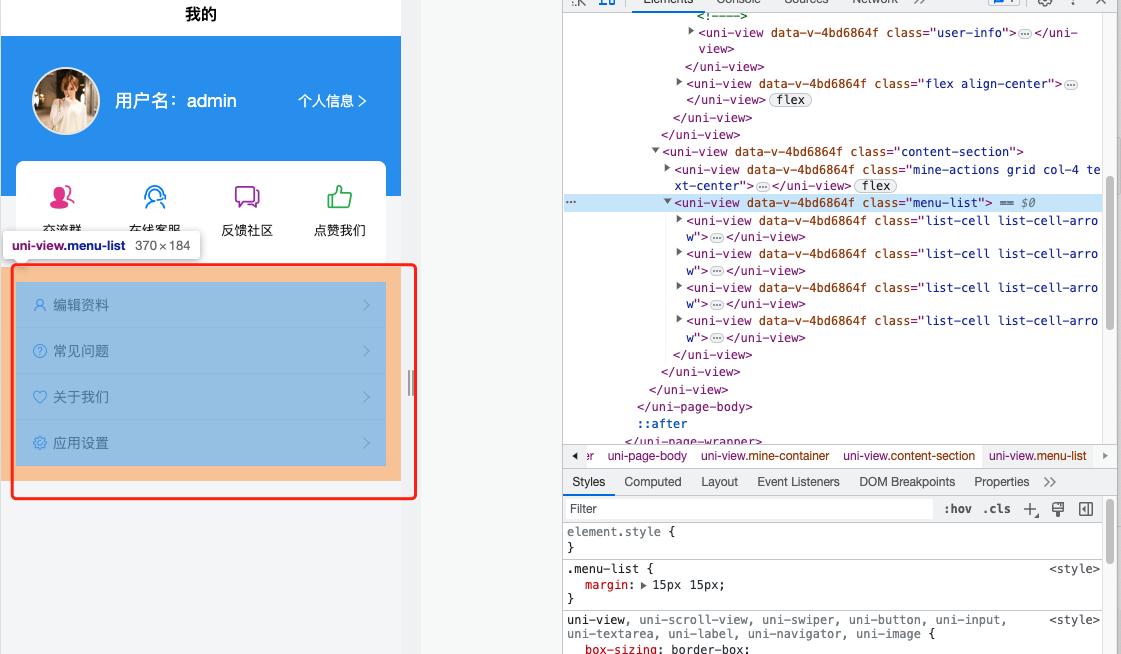Screen dimensions: 1121x654
Task: Open online customer service headset icon
Action: click(x=154, y=197)
